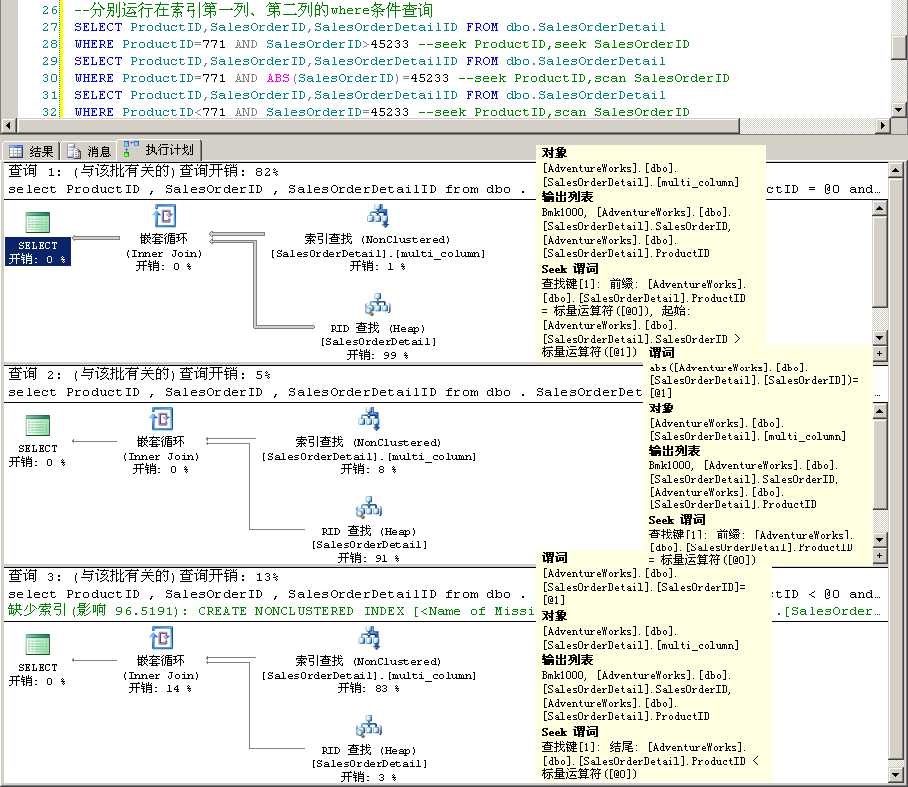Click query 1 plan zoom plus button
The image size is (908, 787).
[x=880, y=353]
